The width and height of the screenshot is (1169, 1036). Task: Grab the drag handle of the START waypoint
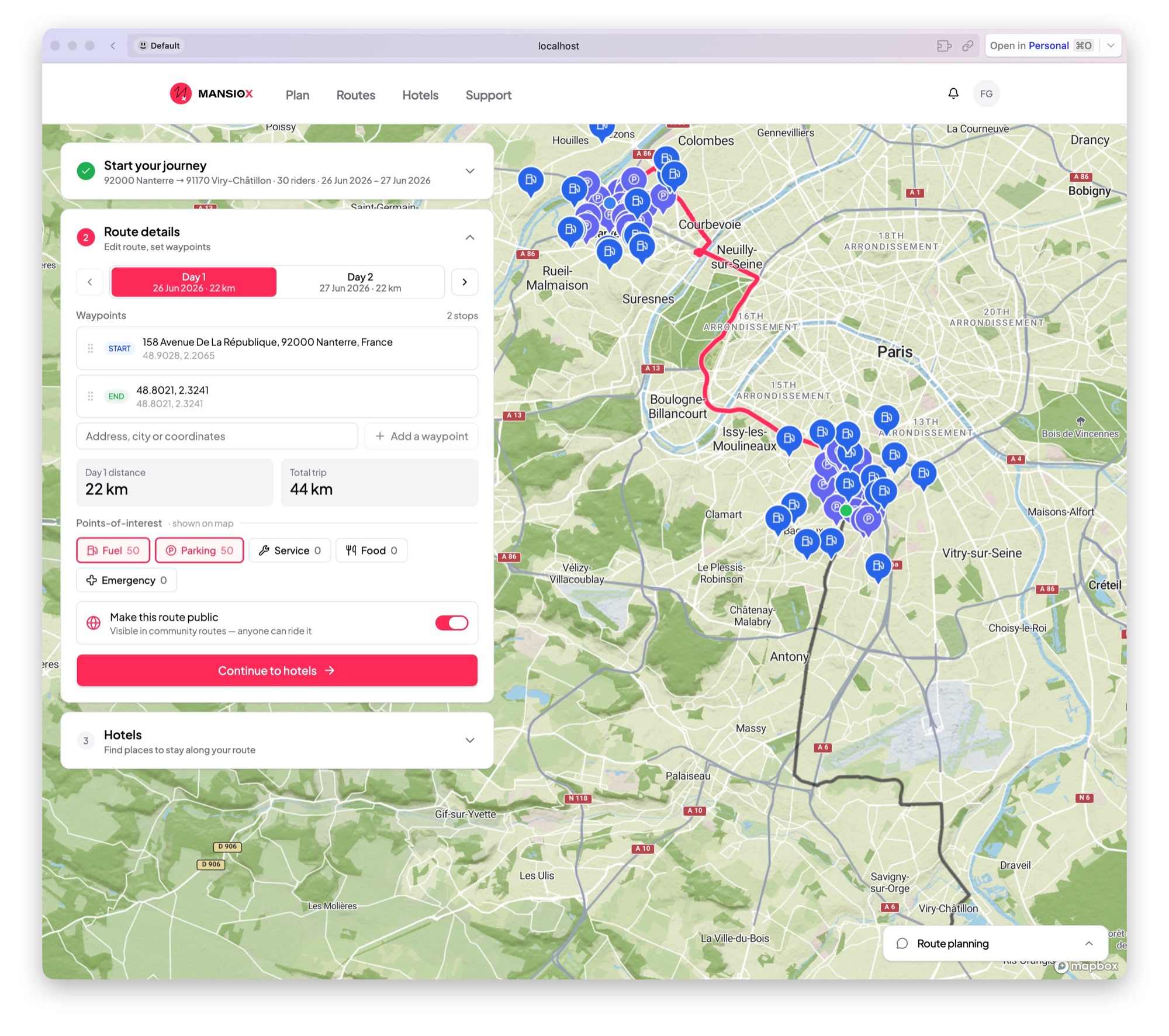(91, 348)
